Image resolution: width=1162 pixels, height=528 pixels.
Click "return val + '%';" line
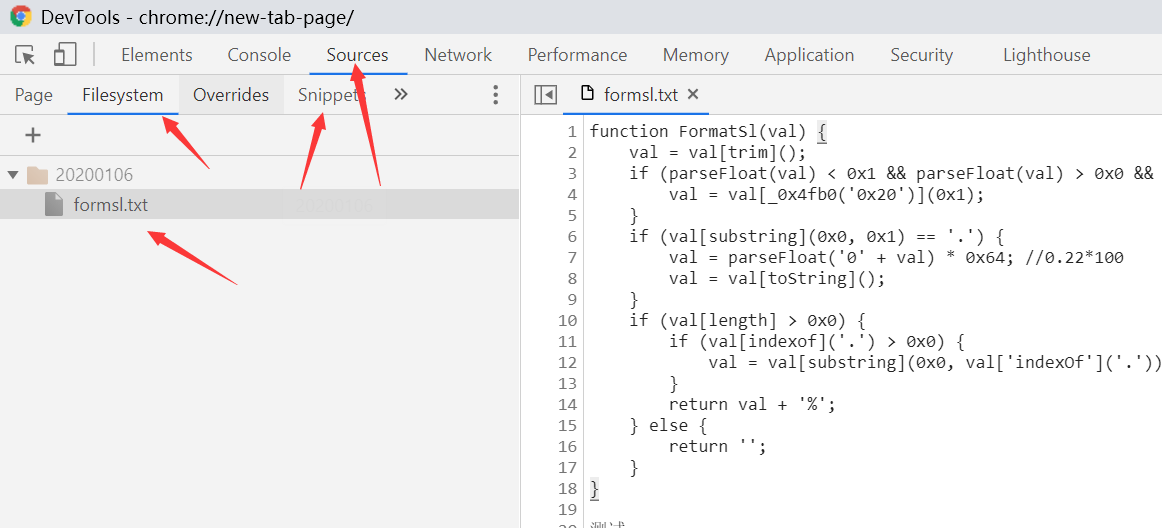coord(751,405)
